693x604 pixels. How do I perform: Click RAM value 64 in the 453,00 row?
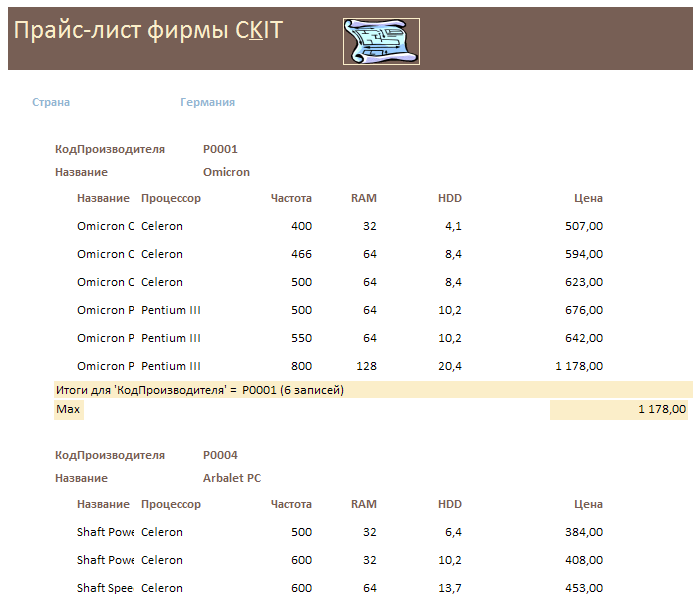click(x=370, y=588)
